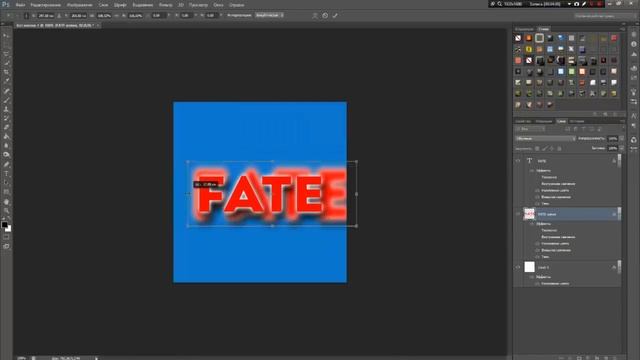Commit the transform with the checkmark
The image size is (640, 360).
[335, 16]
